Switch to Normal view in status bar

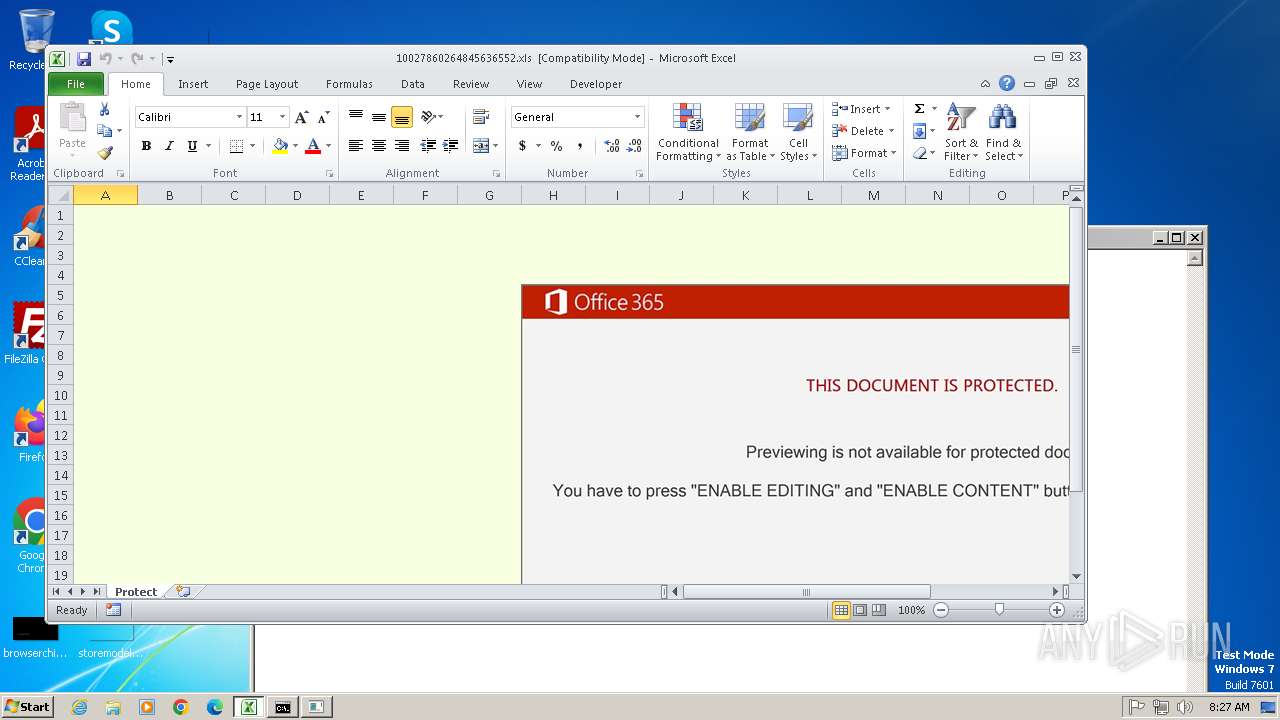(841, 610)
